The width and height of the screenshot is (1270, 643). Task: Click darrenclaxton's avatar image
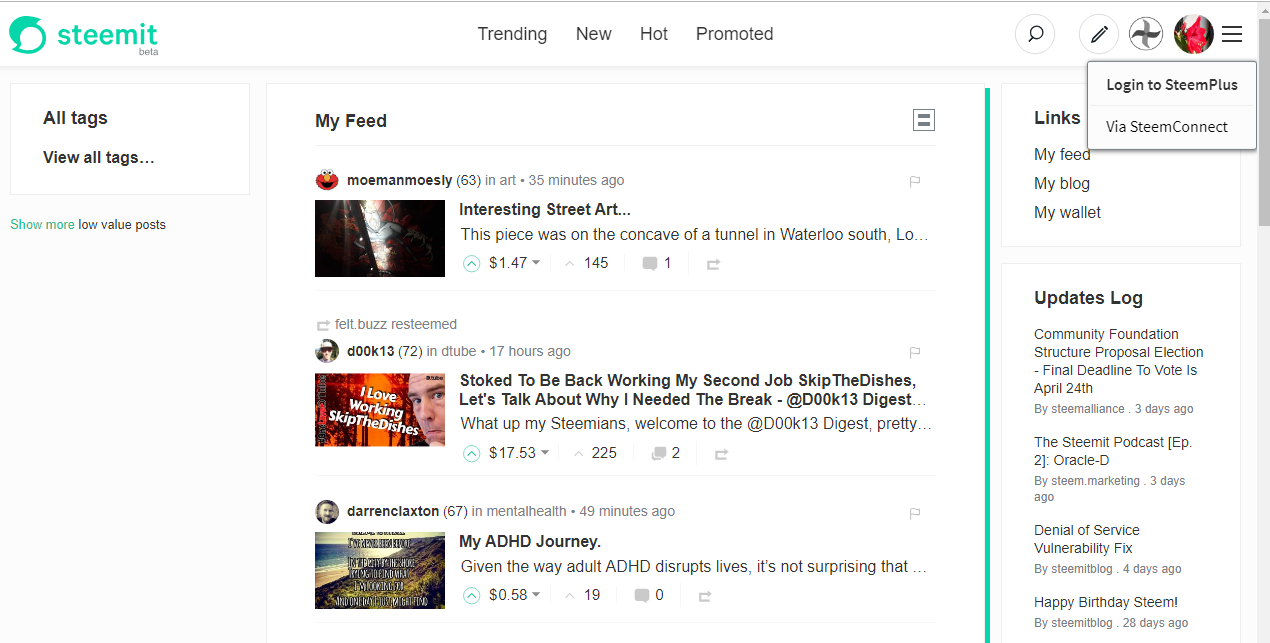[x=327, y=511]
